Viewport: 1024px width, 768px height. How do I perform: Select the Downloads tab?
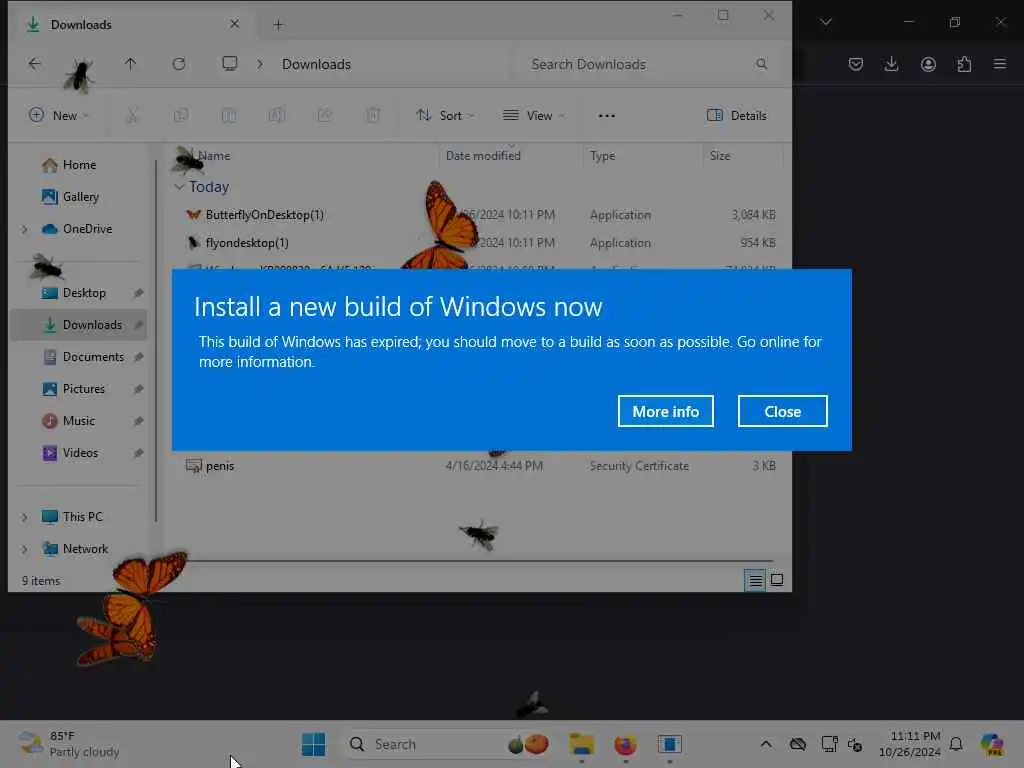[131, 25]
